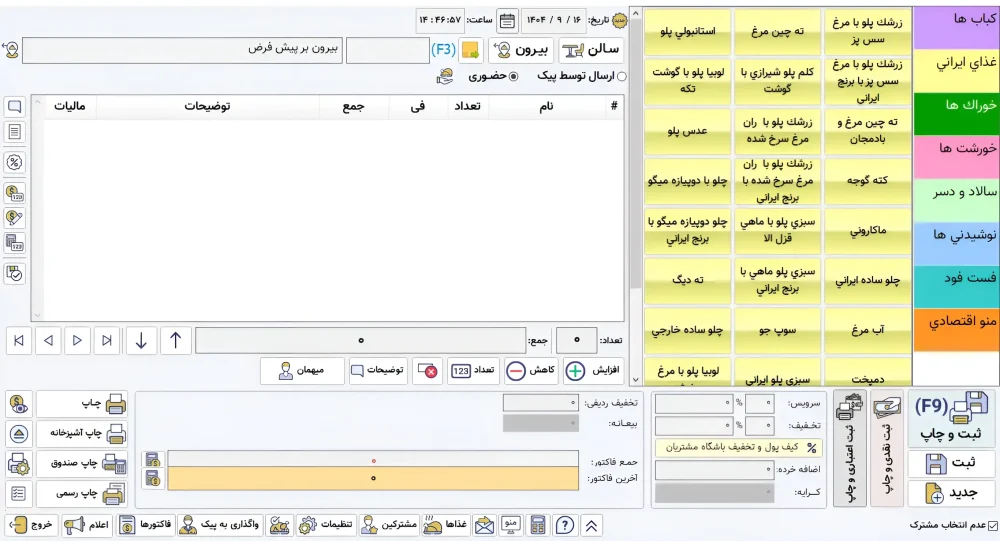Viewport: 1000px width, 541px height.
Task: Click the ثبت save button
Action: pos(951,464)
